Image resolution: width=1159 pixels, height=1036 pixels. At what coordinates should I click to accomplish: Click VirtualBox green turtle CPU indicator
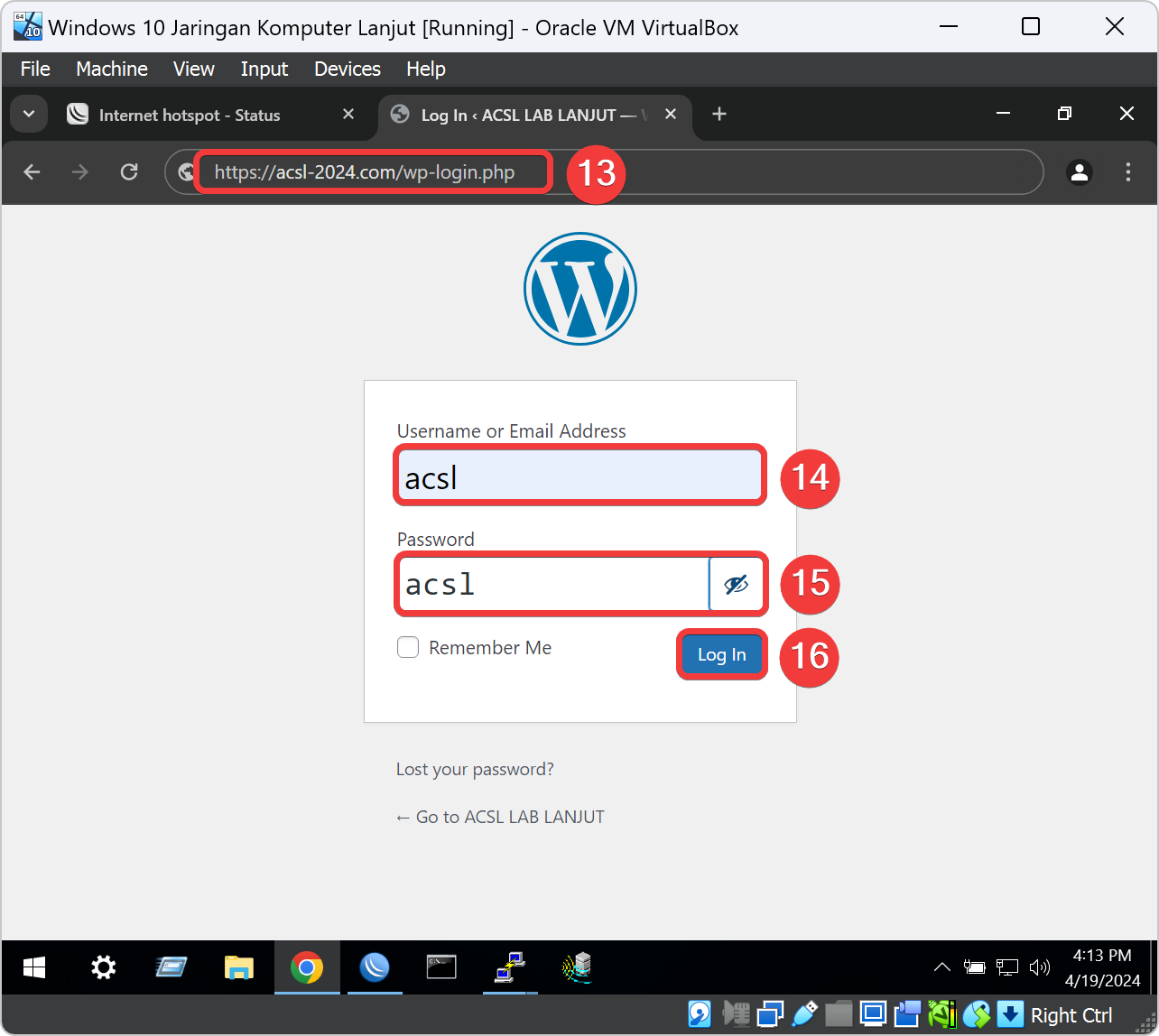point(941,1014)
